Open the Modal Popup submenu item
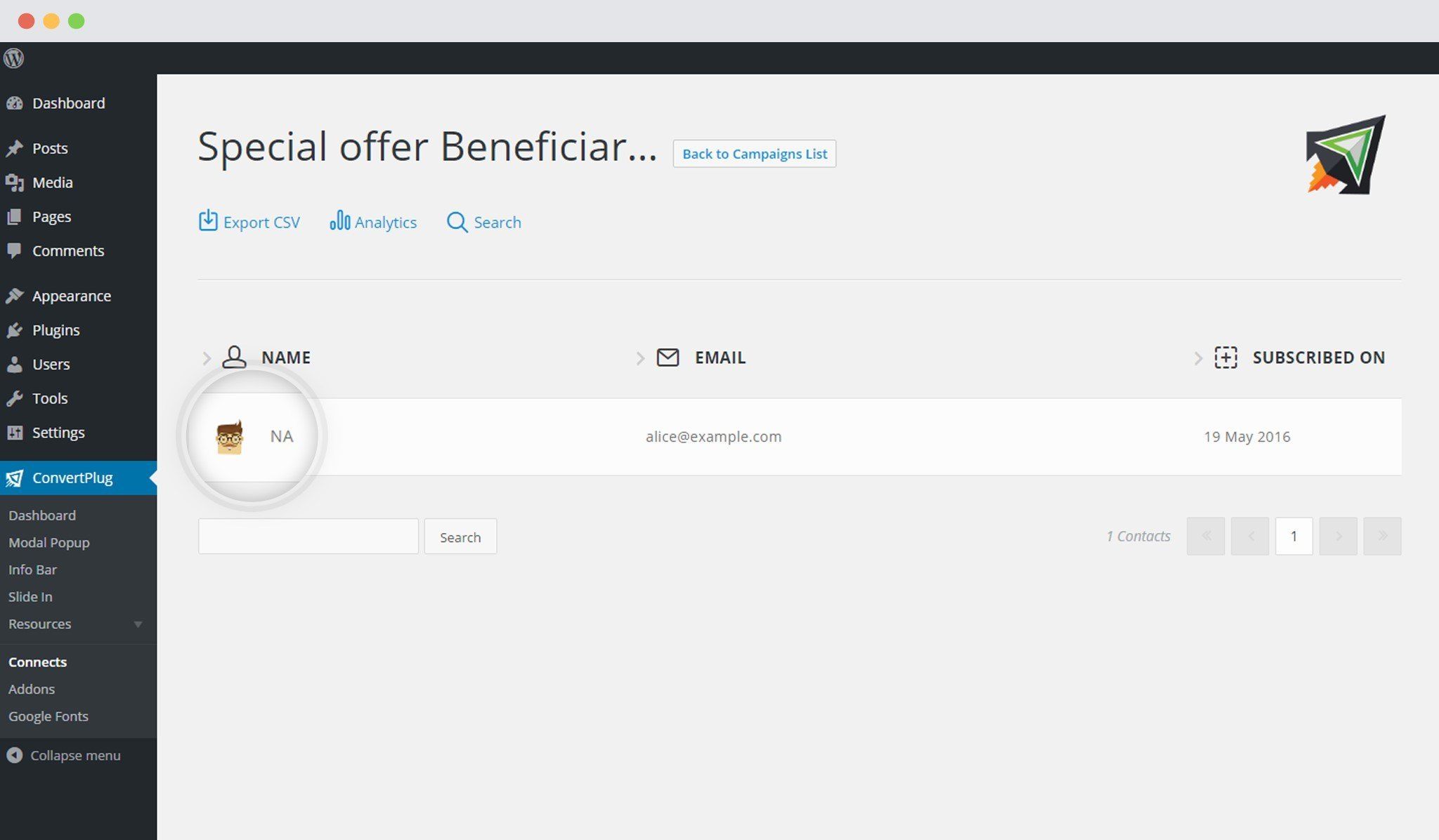1439x840 pixels. coord(48,542)
